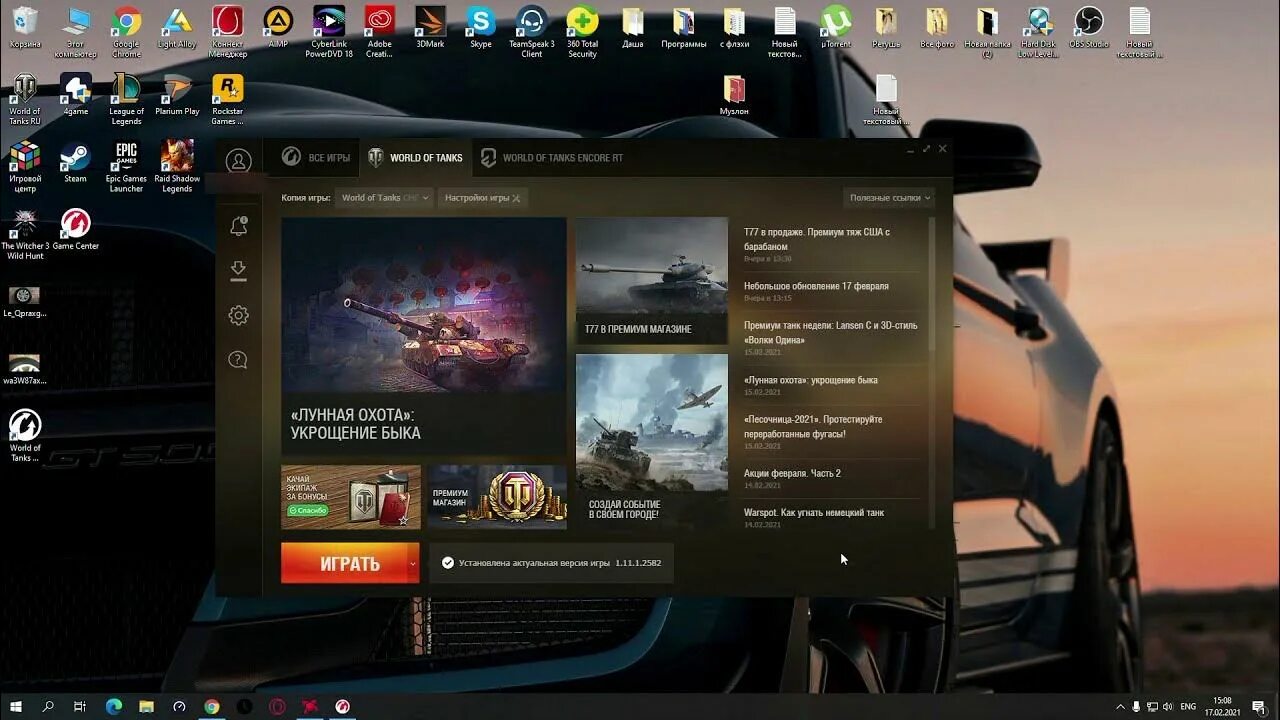This screenshot has height=720, width=1280.
Task: Open the action center notifications icon
Action: coord(1259,706)
